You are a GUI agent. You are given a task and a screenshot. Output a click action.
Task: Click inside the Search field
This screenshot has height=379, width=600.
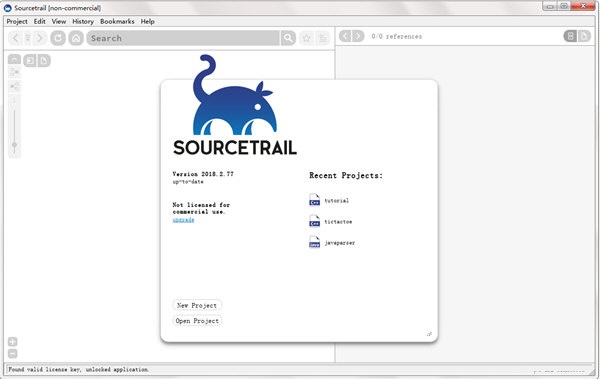[x=183, y=38]
